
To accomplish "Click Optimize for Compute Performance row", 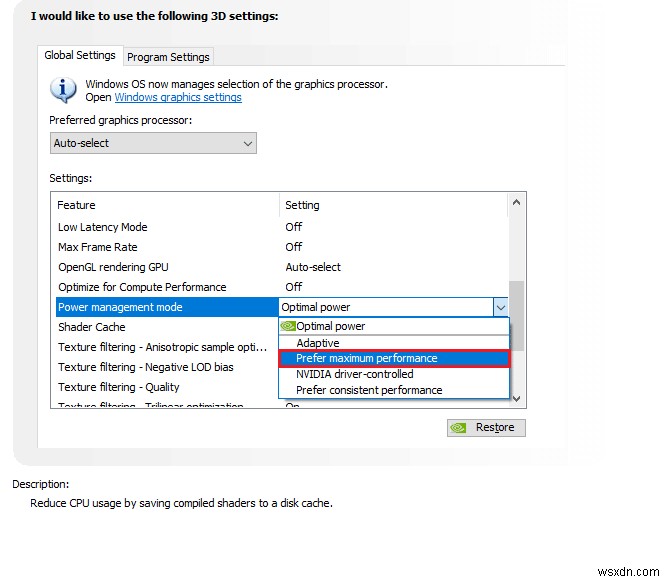I will 142,287.
